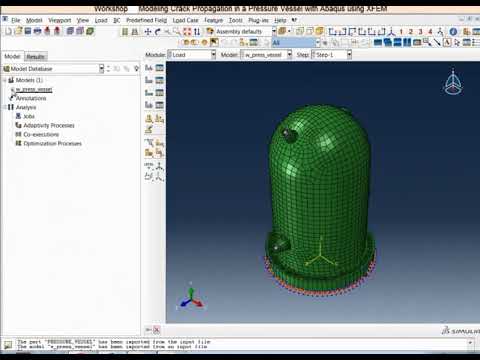Apply saved view number 3

420,32
